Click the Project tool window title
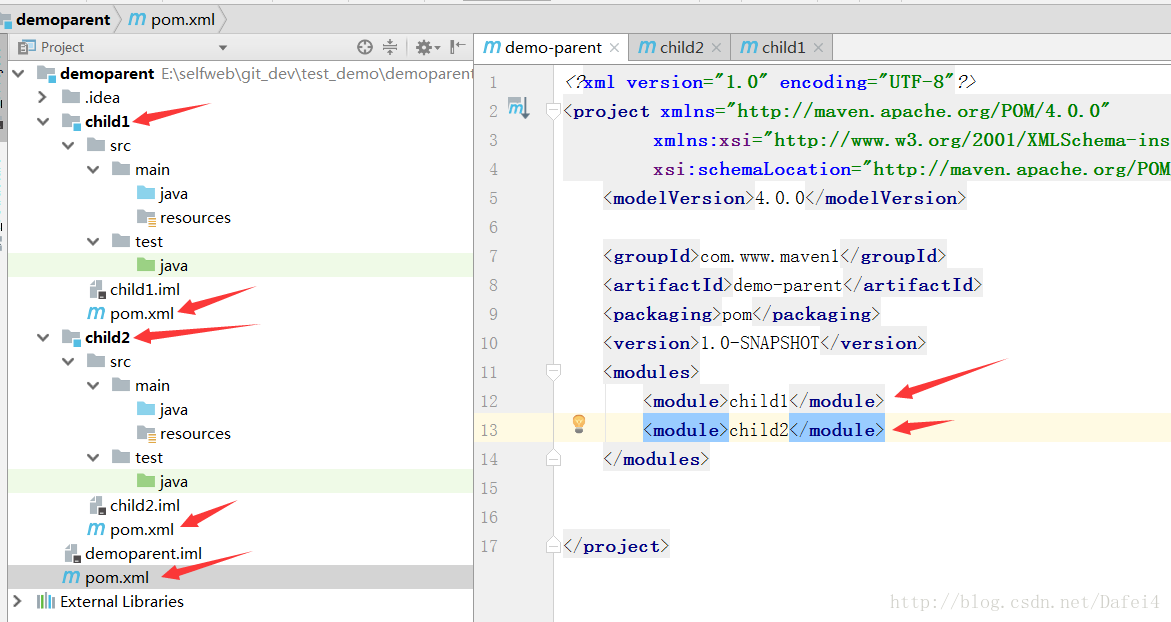This screenshot has height=622, width=1171. 62,48
